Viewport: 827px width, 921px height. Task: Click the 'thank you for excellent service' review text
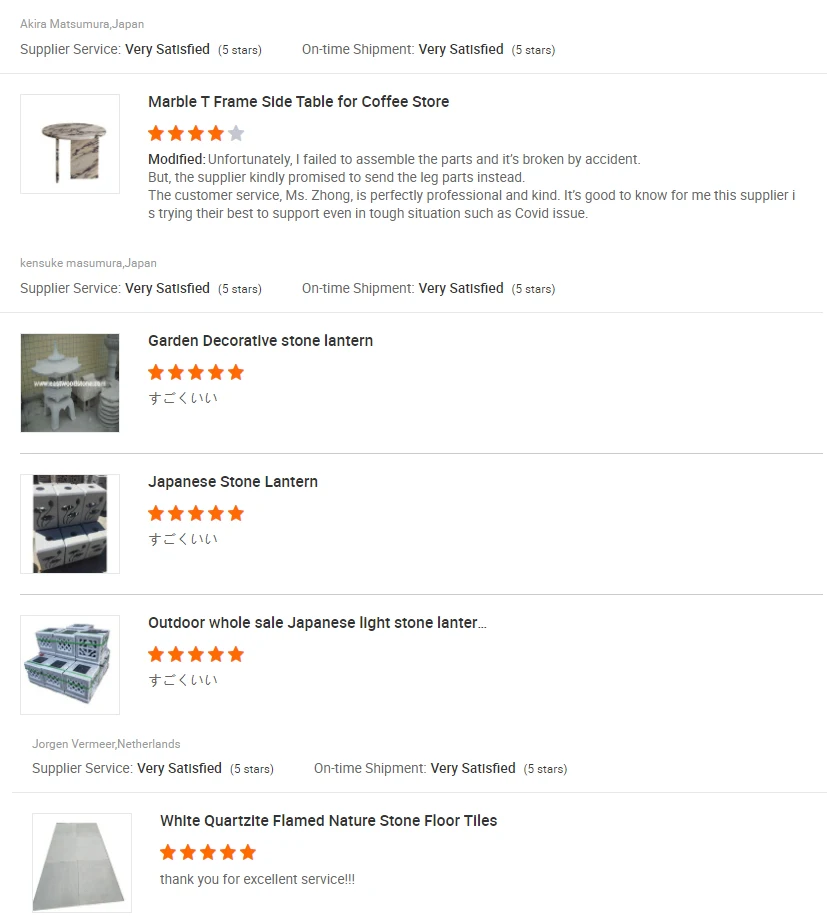coord(257,880)
